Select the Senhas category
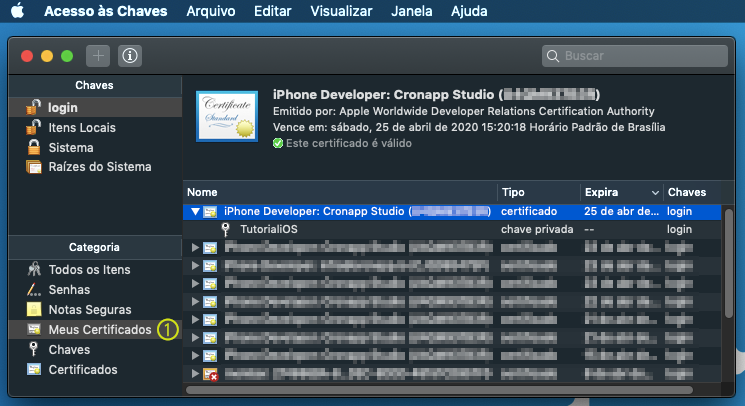The width and height of the screenshot is (745, 406). tap(95, 290)
